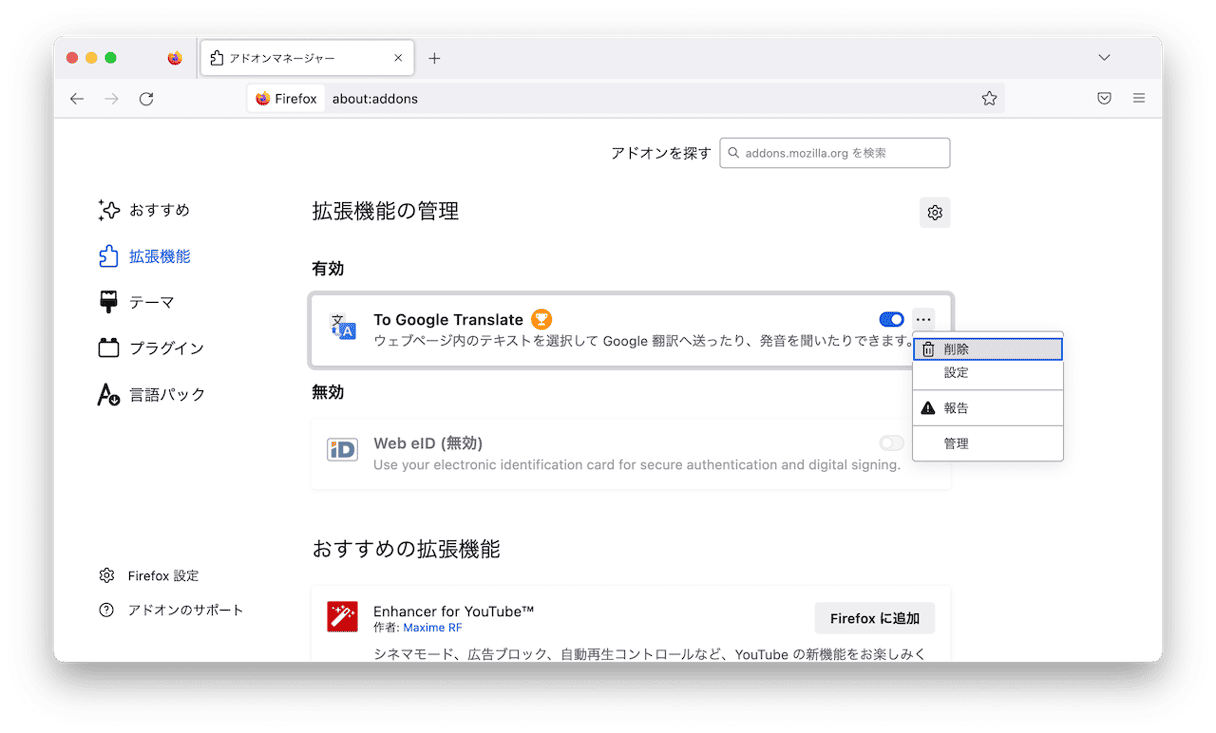The height and width of the screenshot is (733, 1216).
Task: Open the list all tabs chevron
Action: (1104, 58)
